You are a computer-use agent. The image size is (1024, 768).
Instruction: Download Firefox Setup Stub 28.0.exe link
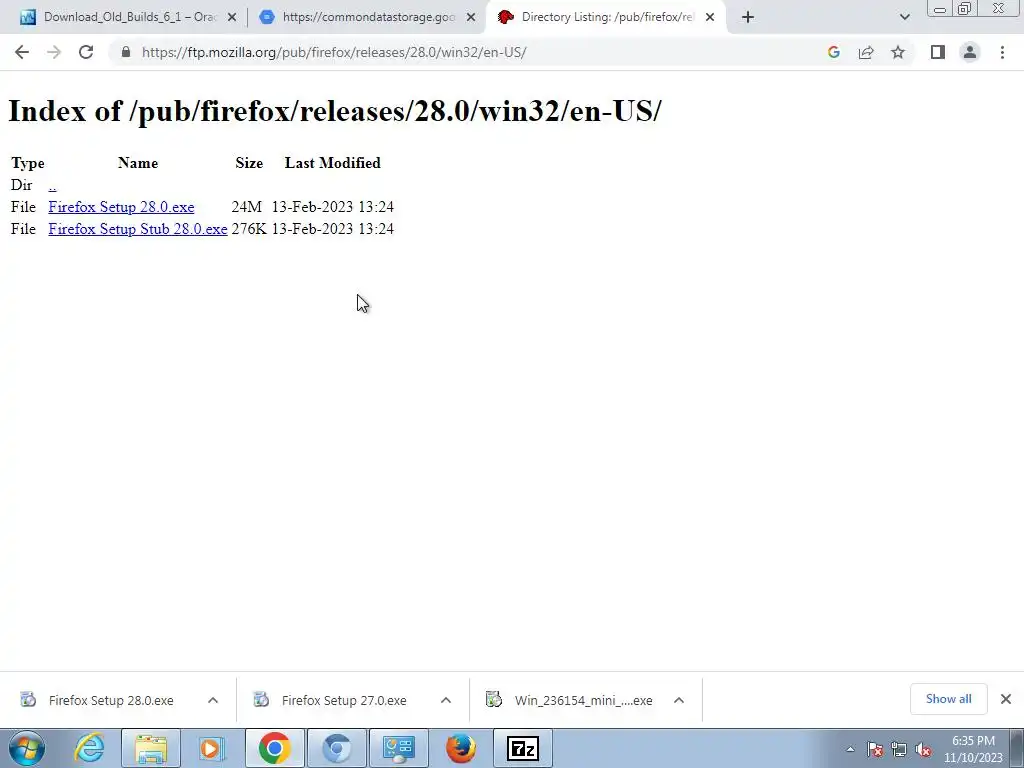pyautogui.click(x=138, y=229)
